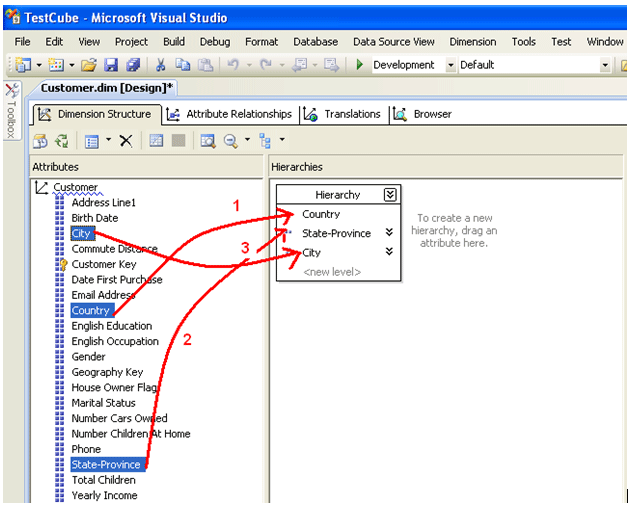Viewport: 628px width, 510px height.
Task: Select the Dimension Structure tab
Action: click(x=97, y=115)
